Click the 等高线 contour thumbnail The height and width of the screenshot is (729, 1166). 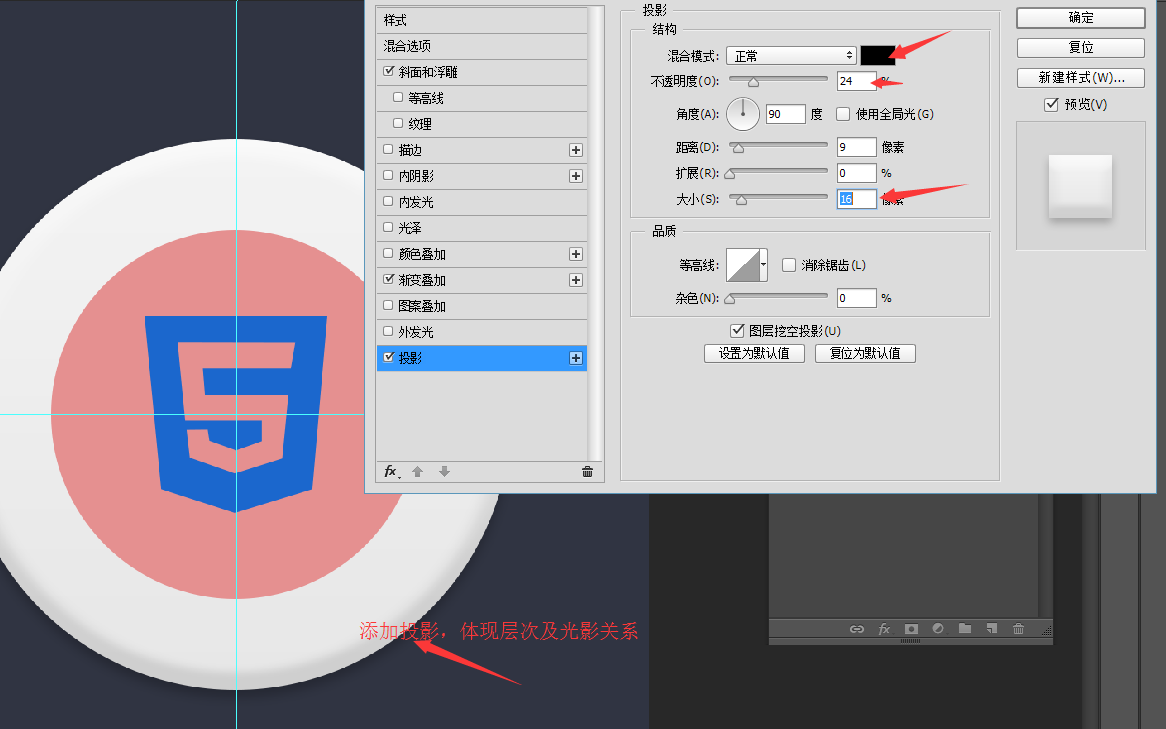[x=743, y=265]
